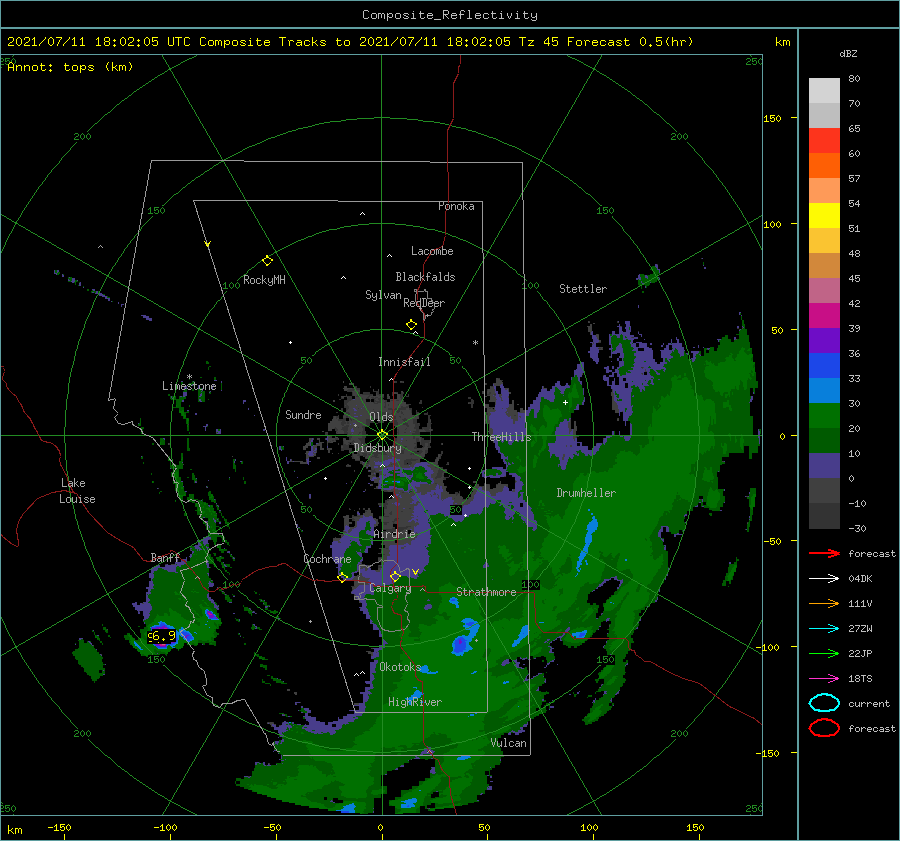This screenshot has height=841, width=900.
Task: Click the RockyMH label
Action: click(x=264, y=280)
